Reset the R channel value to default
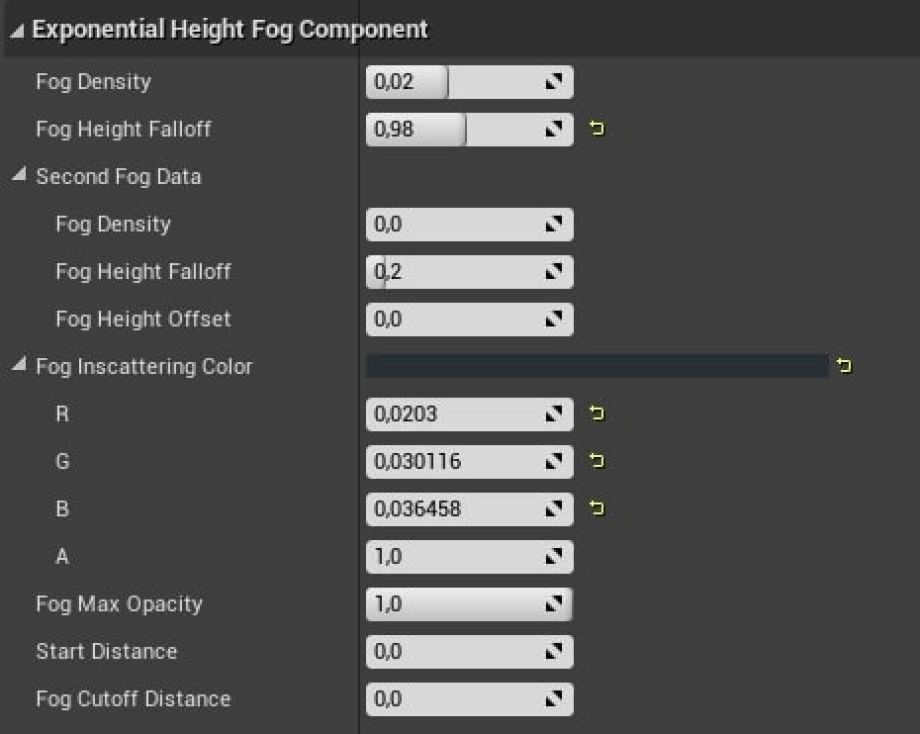The width and height of the screenshot is (920, 734). pos(598,413)
